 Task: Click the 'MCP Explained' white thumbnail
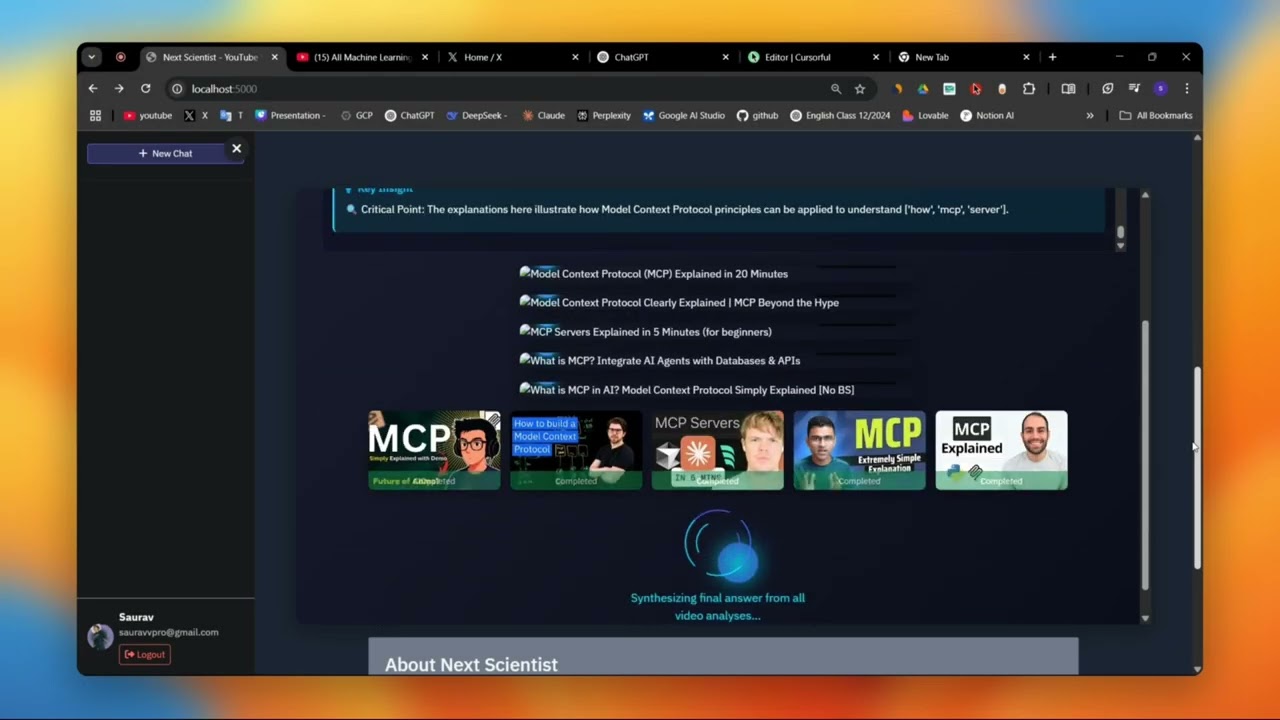point(1001,450)
